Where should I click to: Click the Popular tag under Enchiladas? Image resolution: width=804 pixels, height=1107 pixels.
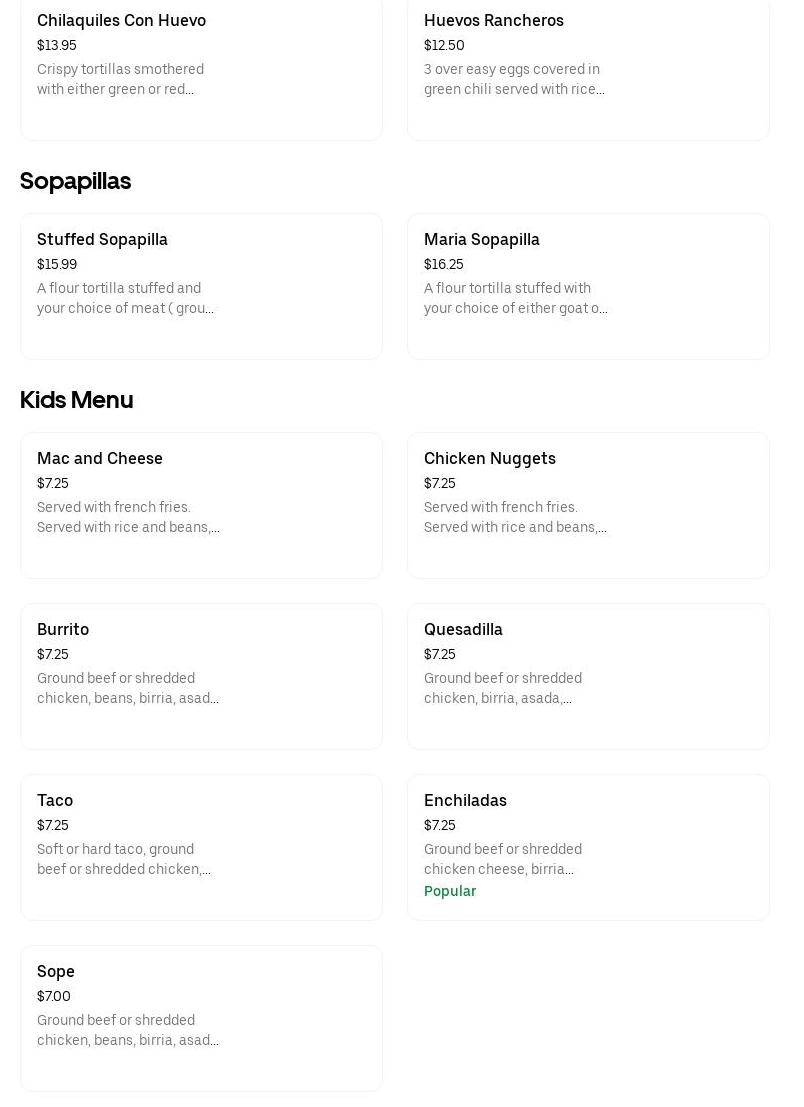tap(450, 891)
